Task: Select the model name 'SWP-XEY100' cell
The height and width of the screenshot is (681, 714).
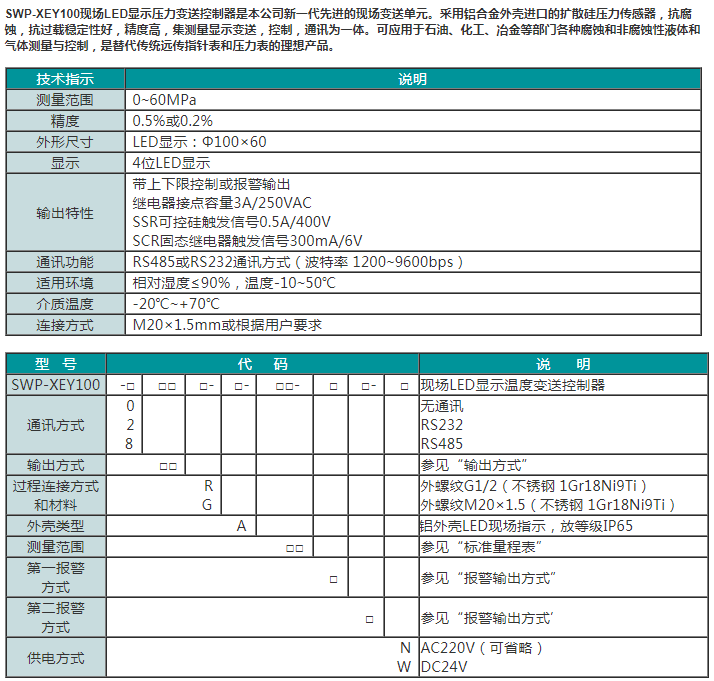Action: click(x=56, y=385)
